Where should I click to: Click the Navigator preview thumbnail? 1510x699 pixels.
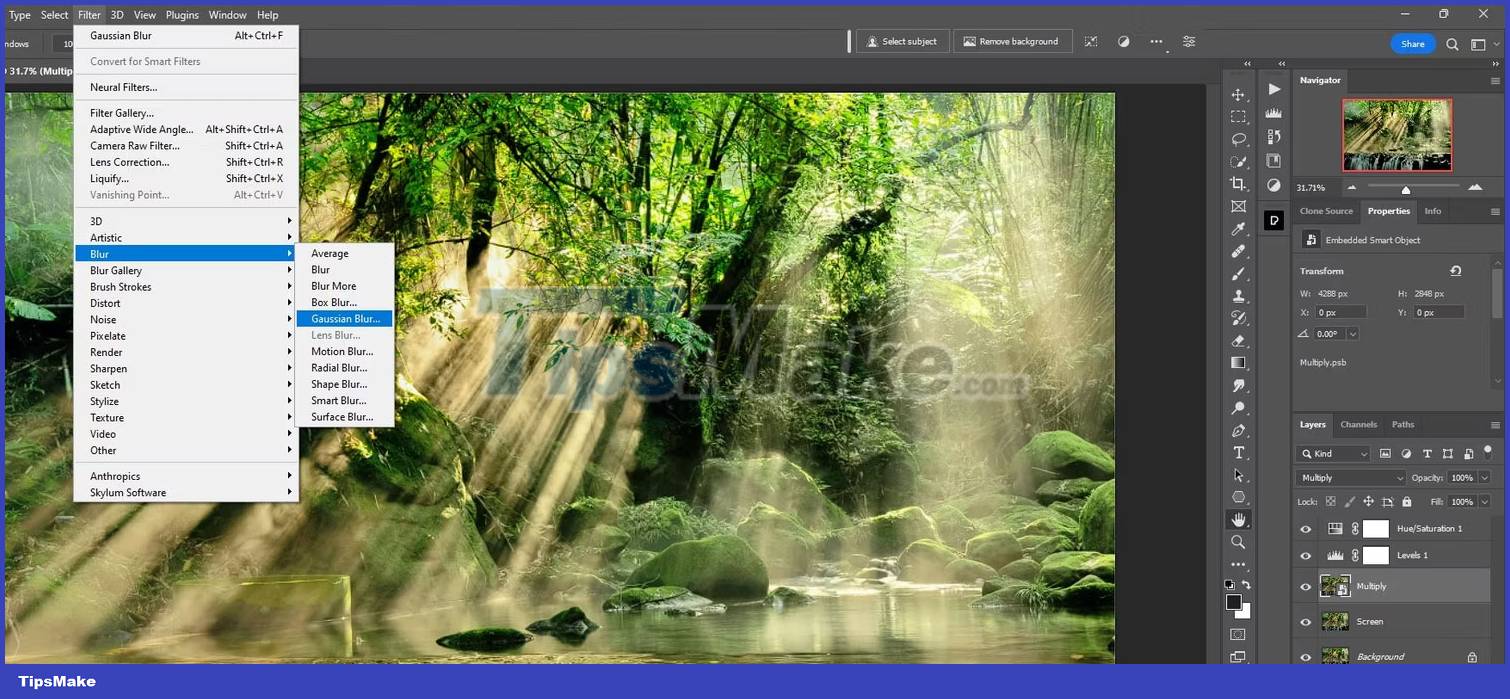(x=1396, y=135)
